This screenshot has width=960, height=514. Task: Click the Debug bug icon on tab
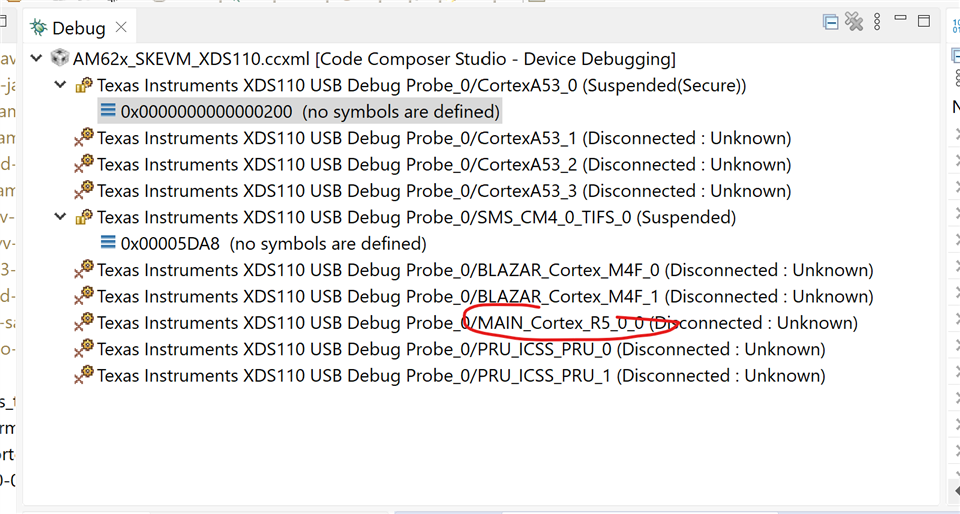(39, 27)
